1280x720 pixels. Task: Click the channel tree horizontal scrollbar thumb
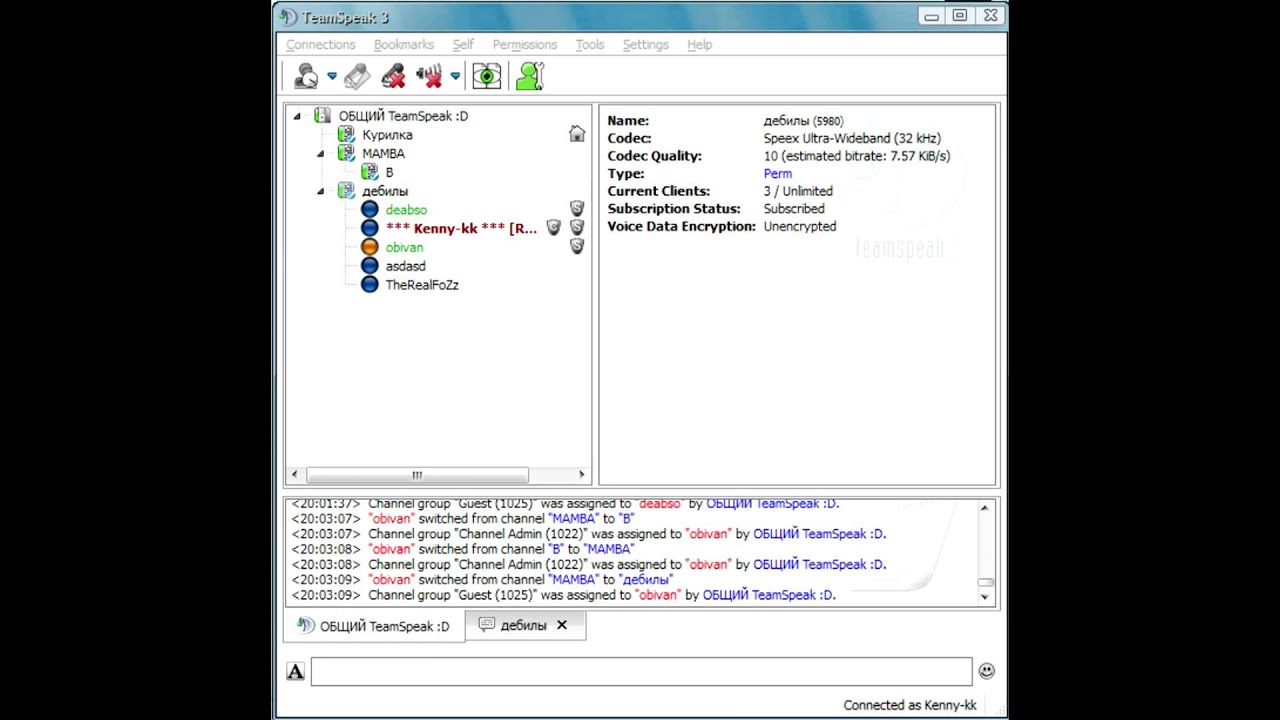pos(417,475)
